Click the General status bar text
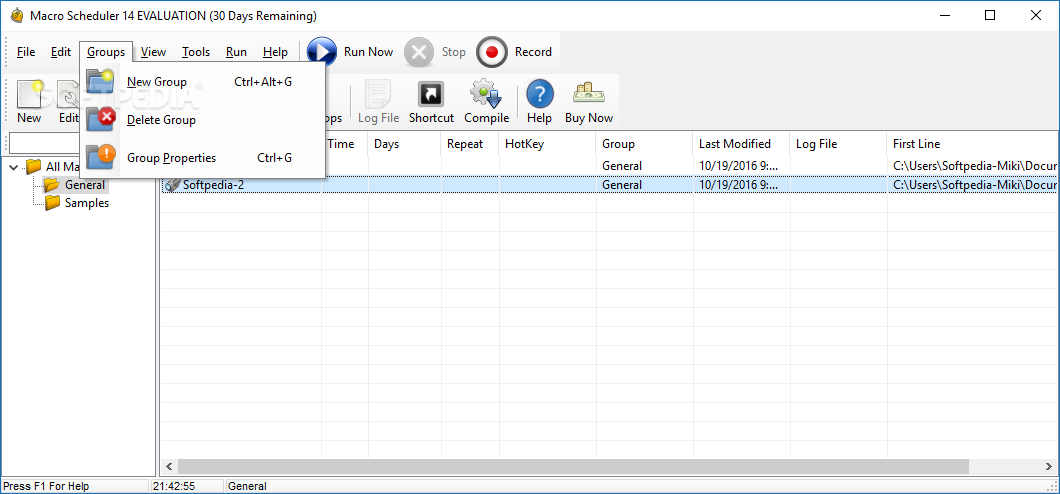This screenshot has width=1060, height=494. click(247, 486)
